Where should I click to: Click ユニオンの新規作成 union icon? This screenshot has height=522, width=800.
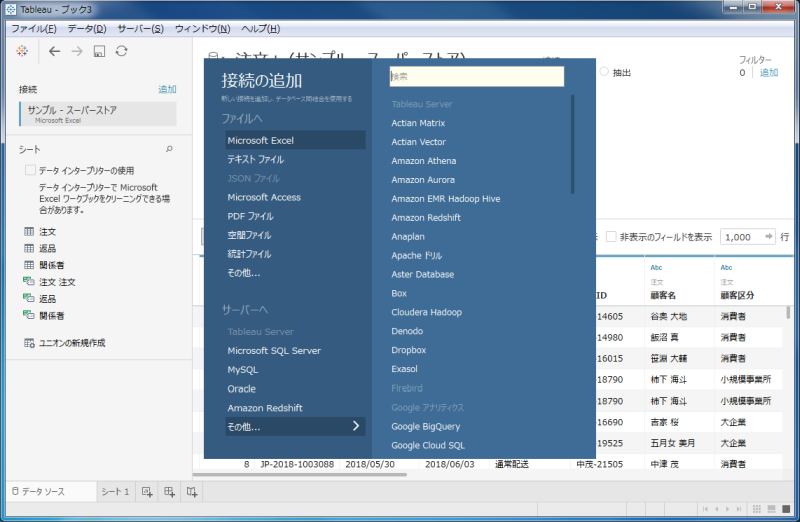(29, 343)
